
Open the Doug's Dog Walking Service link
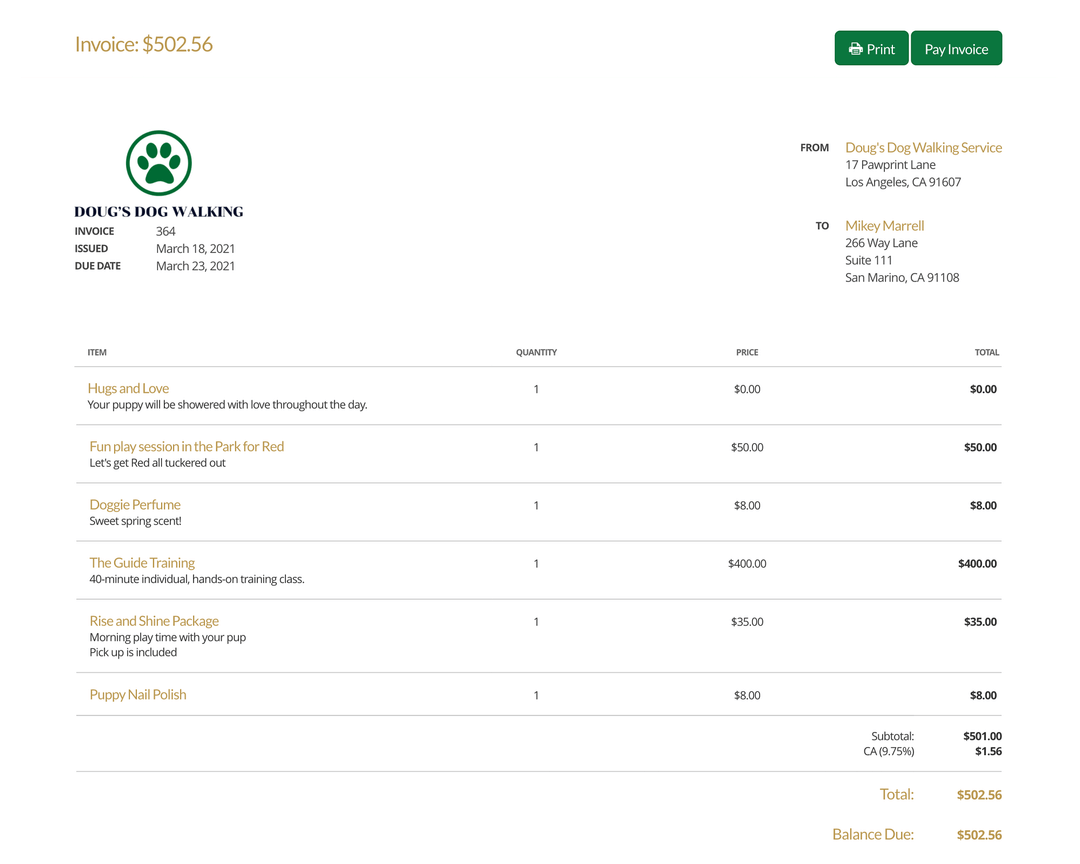click(923, 147)
